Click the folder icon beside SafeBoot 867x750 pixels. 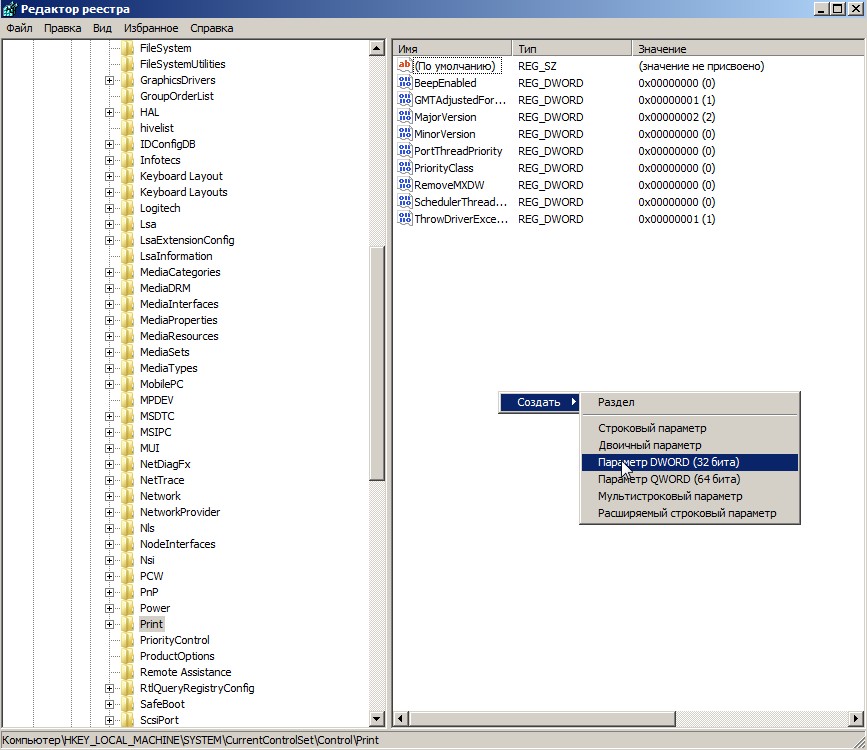(x=127, y=704)
